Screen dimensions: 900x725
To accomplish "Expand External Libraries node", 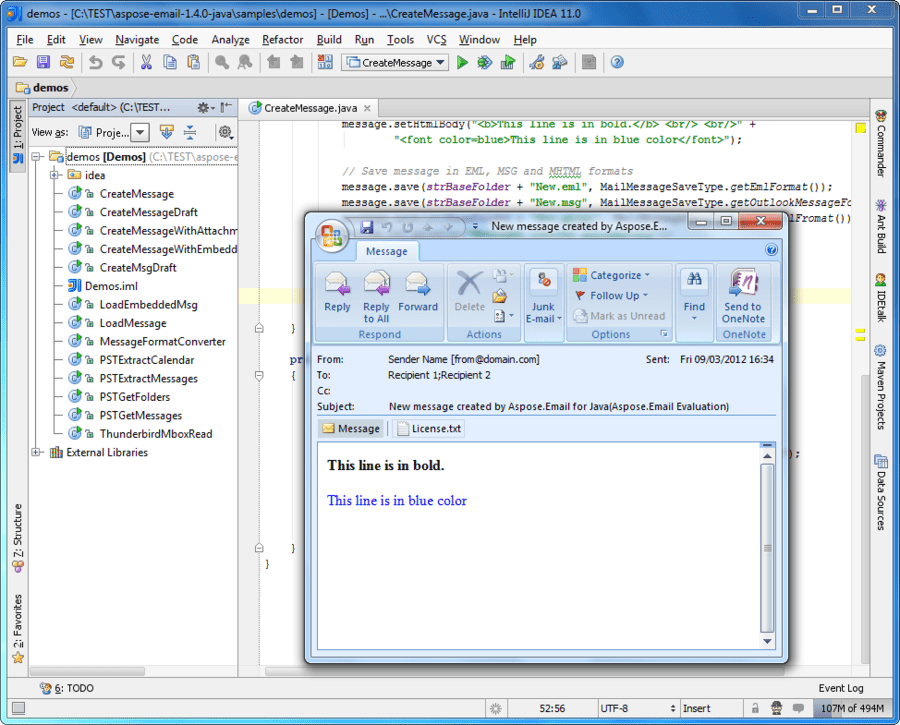I will (x=37, y=452).
